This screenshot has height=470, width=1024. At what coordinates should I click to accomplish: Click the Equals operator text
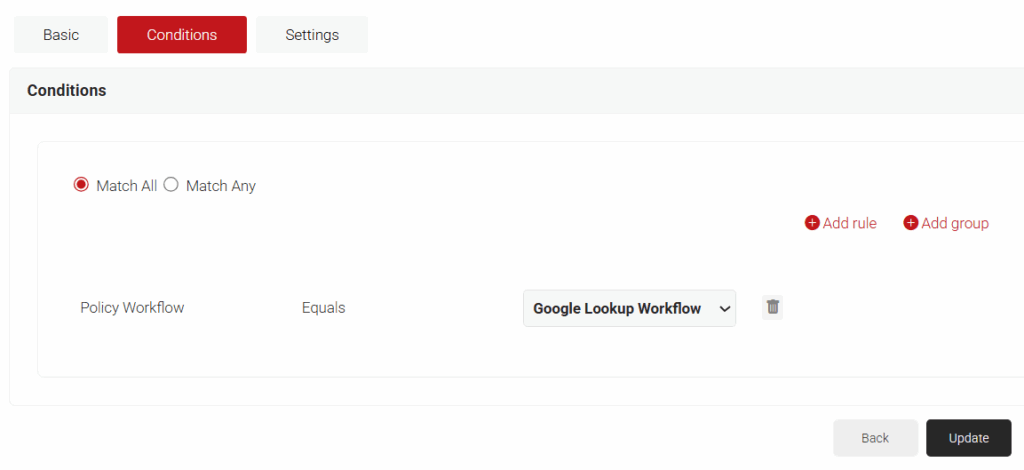323,308
